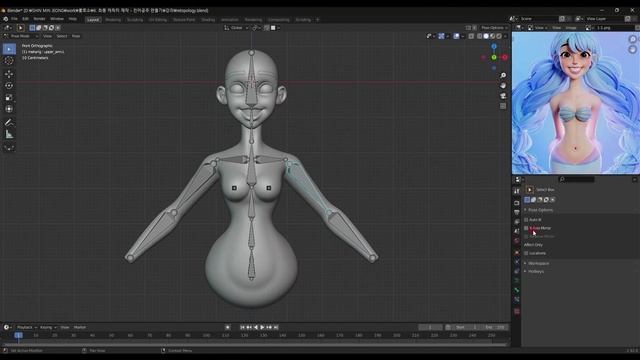
Task: Select the Transform tool
Action: (9, 109)
